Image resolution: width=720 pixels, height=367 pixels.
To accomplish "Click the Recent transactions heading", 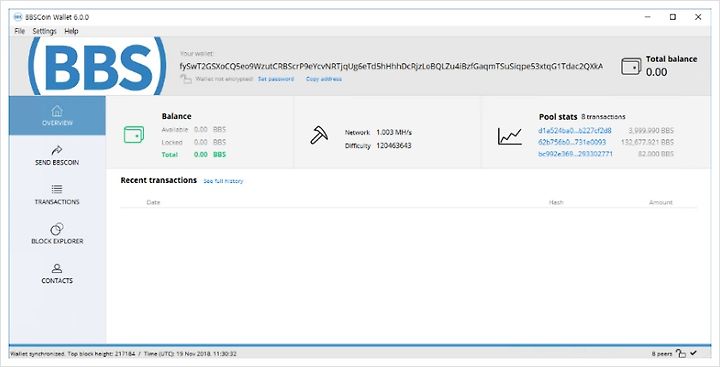I will click(158, 180).
